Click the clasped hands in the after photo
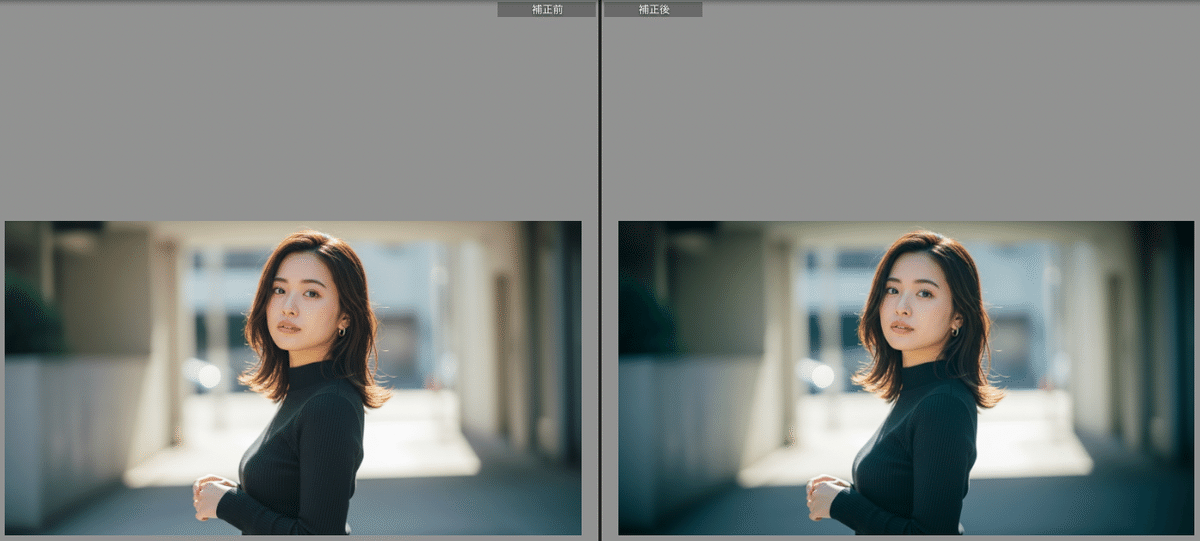This screenshot has height=541, width=1200. 825,495
